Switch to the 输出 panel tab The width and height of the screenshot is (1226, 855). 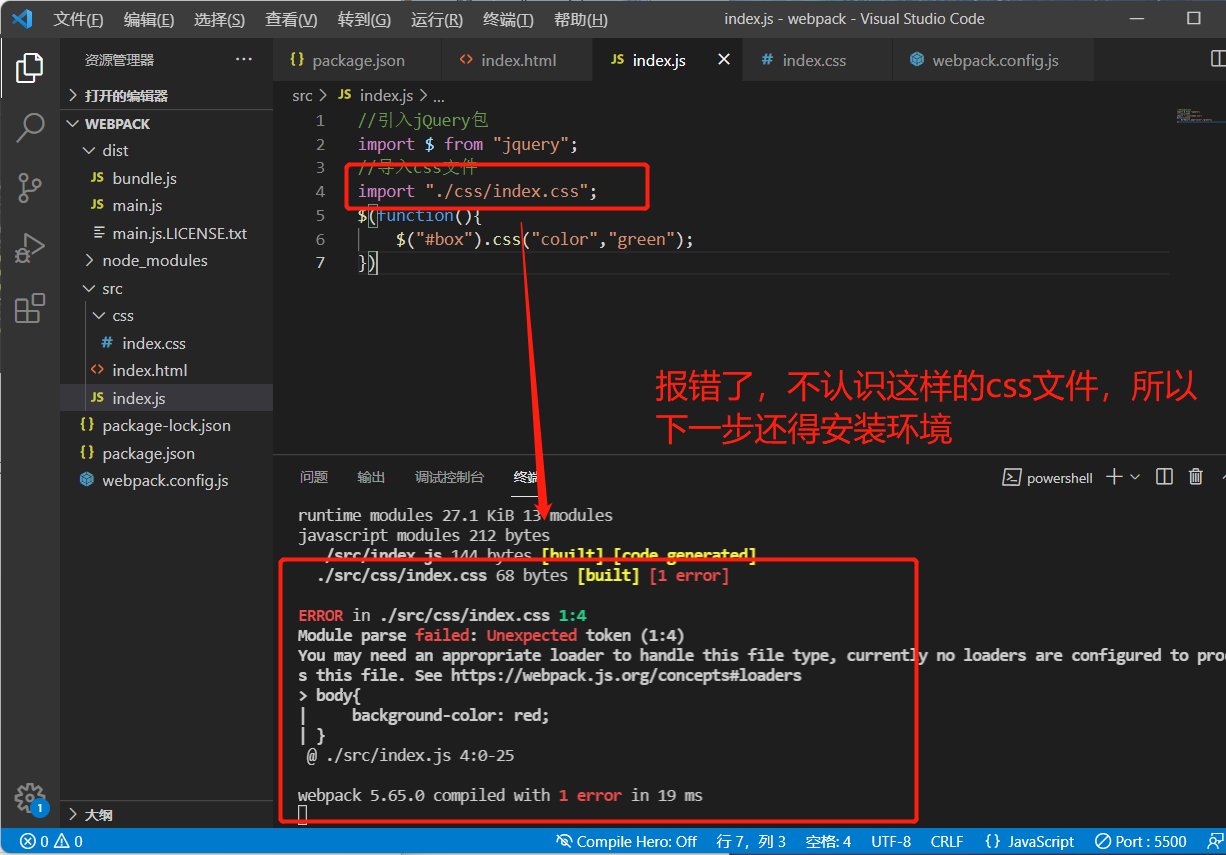[x=371, y=477]
